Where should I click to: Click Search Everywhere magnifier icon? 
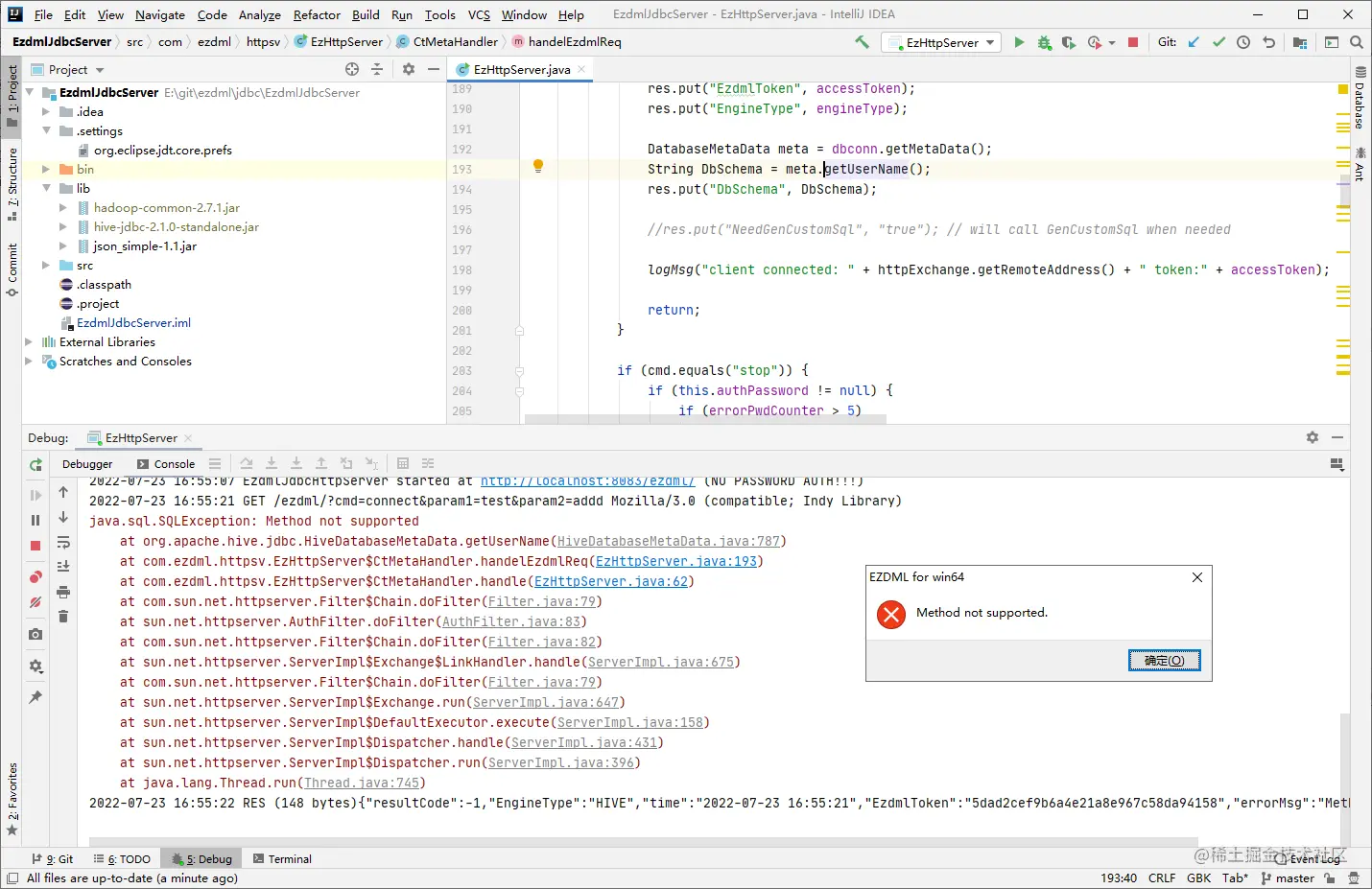point(1357,42)
